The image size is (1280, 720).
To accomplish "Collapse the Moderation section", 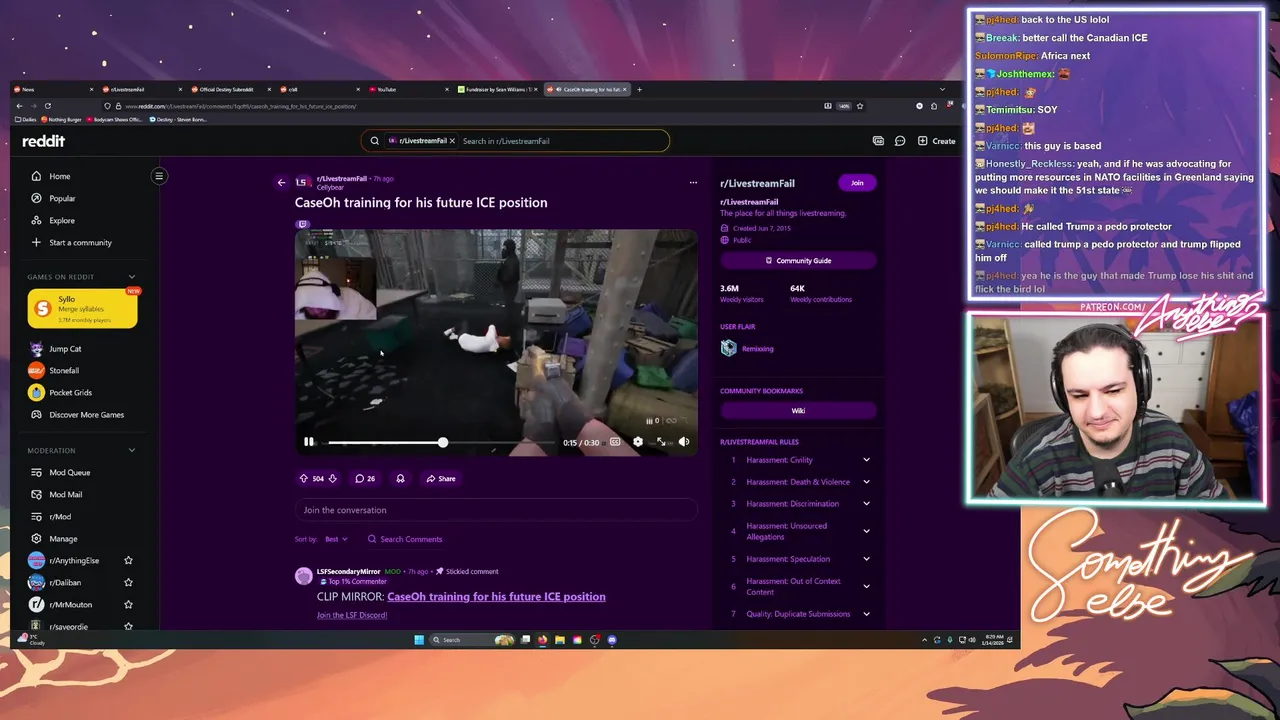I will click(x=131, y=450).
